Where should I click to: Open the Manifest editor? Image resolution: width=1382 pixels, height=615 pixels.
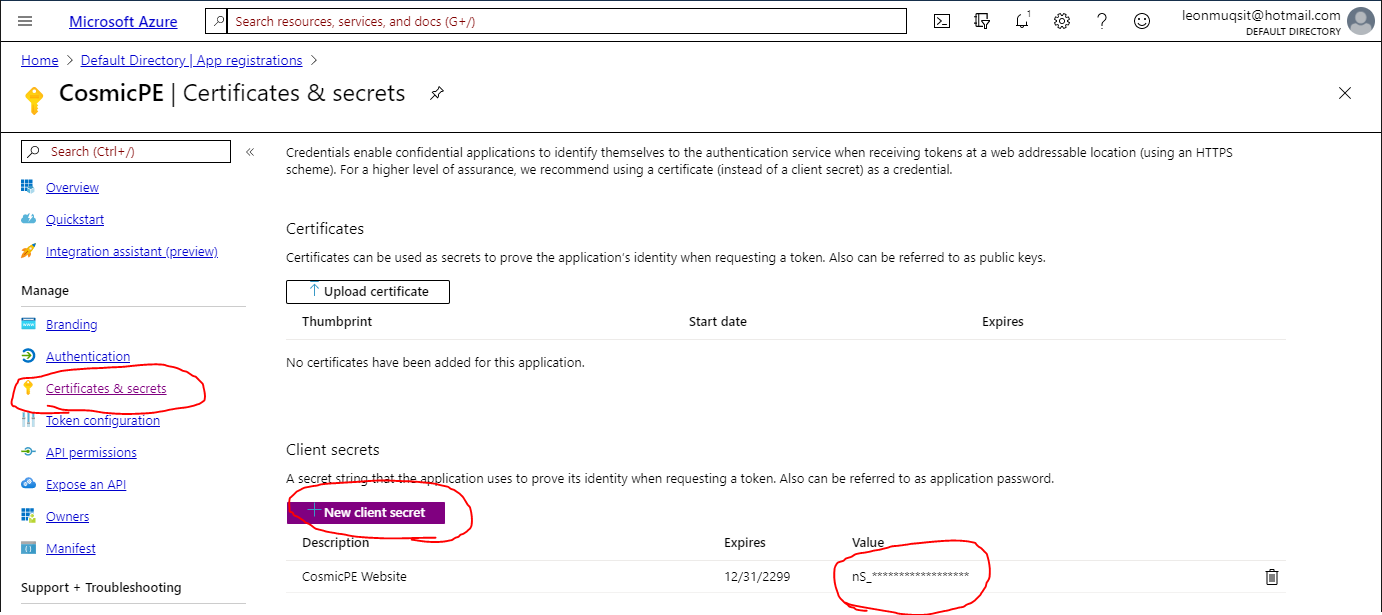(71, 548)
